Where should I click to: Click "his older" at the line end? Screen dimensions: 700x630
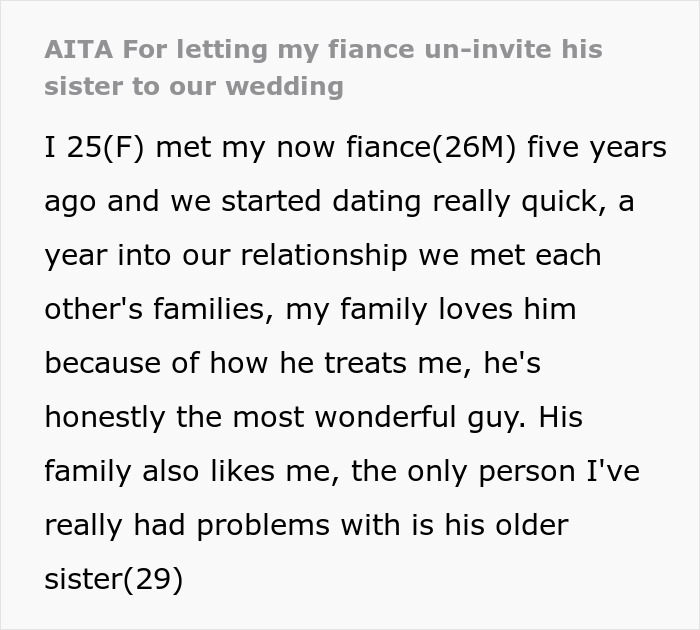pyautogui.click(x=506, y=525)
